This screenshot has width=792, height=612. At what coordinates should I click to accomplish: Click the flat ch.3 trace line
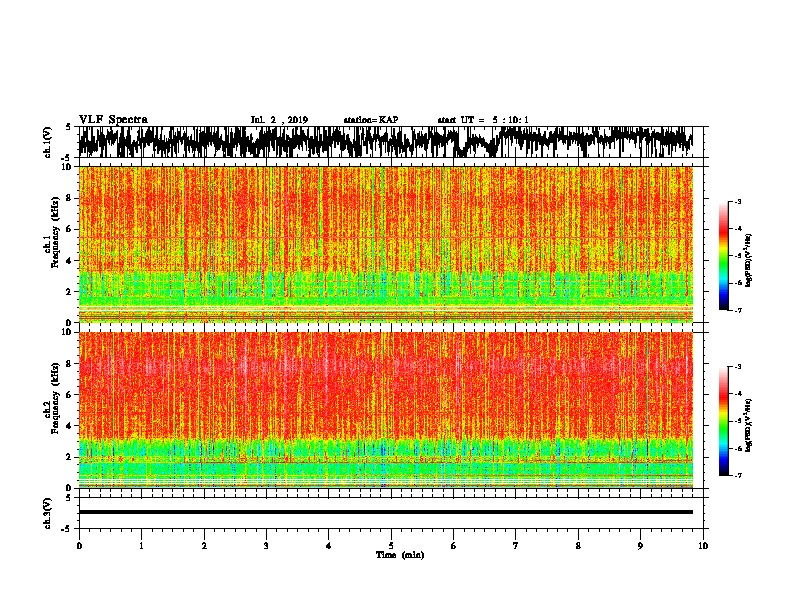pyautogui.click(x=386, y=512)
